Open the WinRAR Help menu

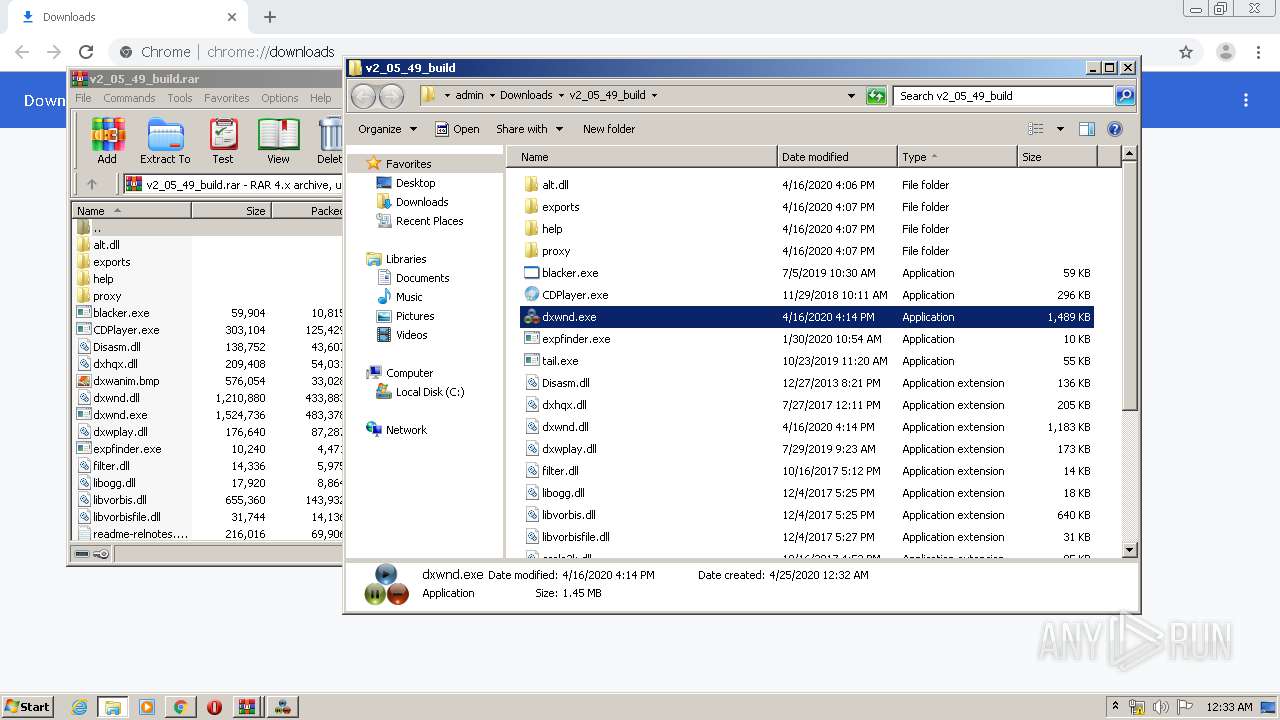[x=320, y=98]
